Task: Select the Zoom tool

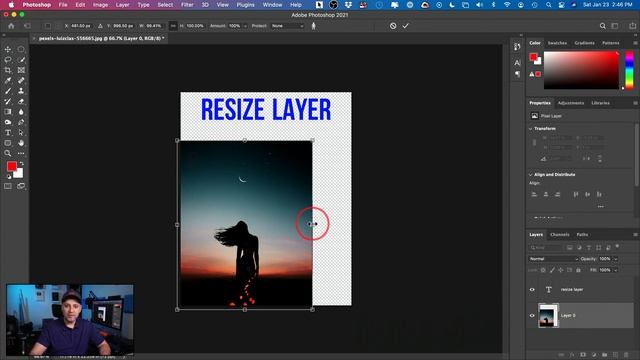Action: [x=8, y=153]
